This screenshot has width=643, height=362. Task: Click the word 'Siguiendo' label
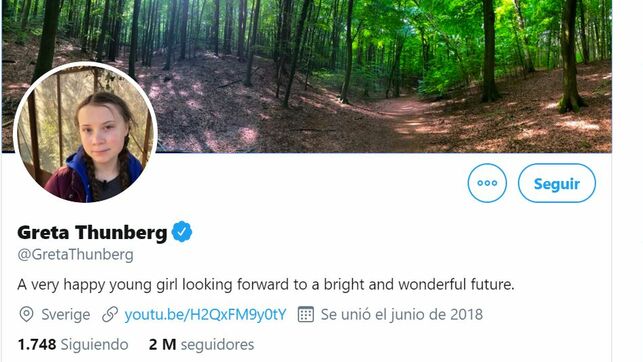pos(95,345)
